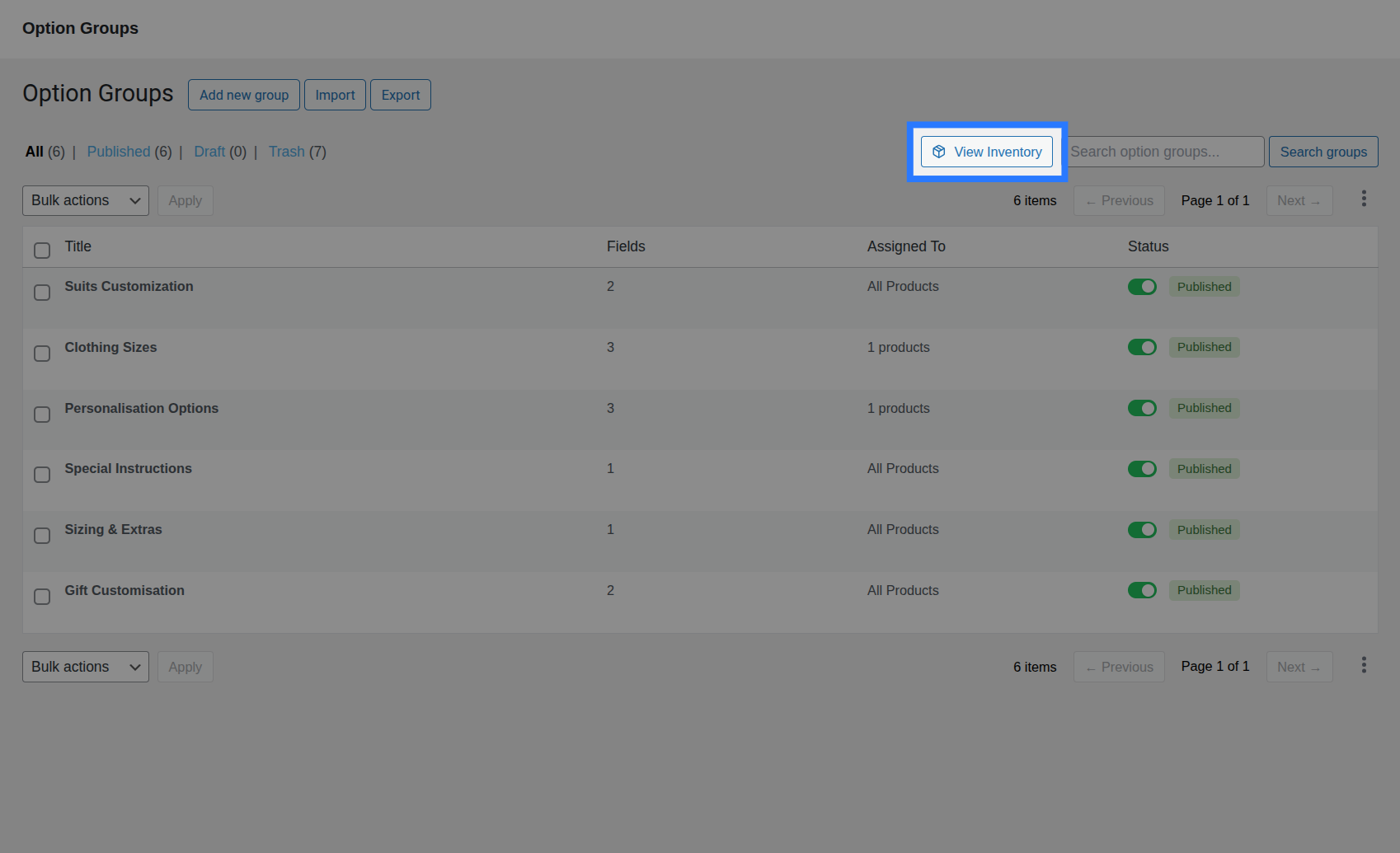Focus the Search option groups field

coord(1164,152)
